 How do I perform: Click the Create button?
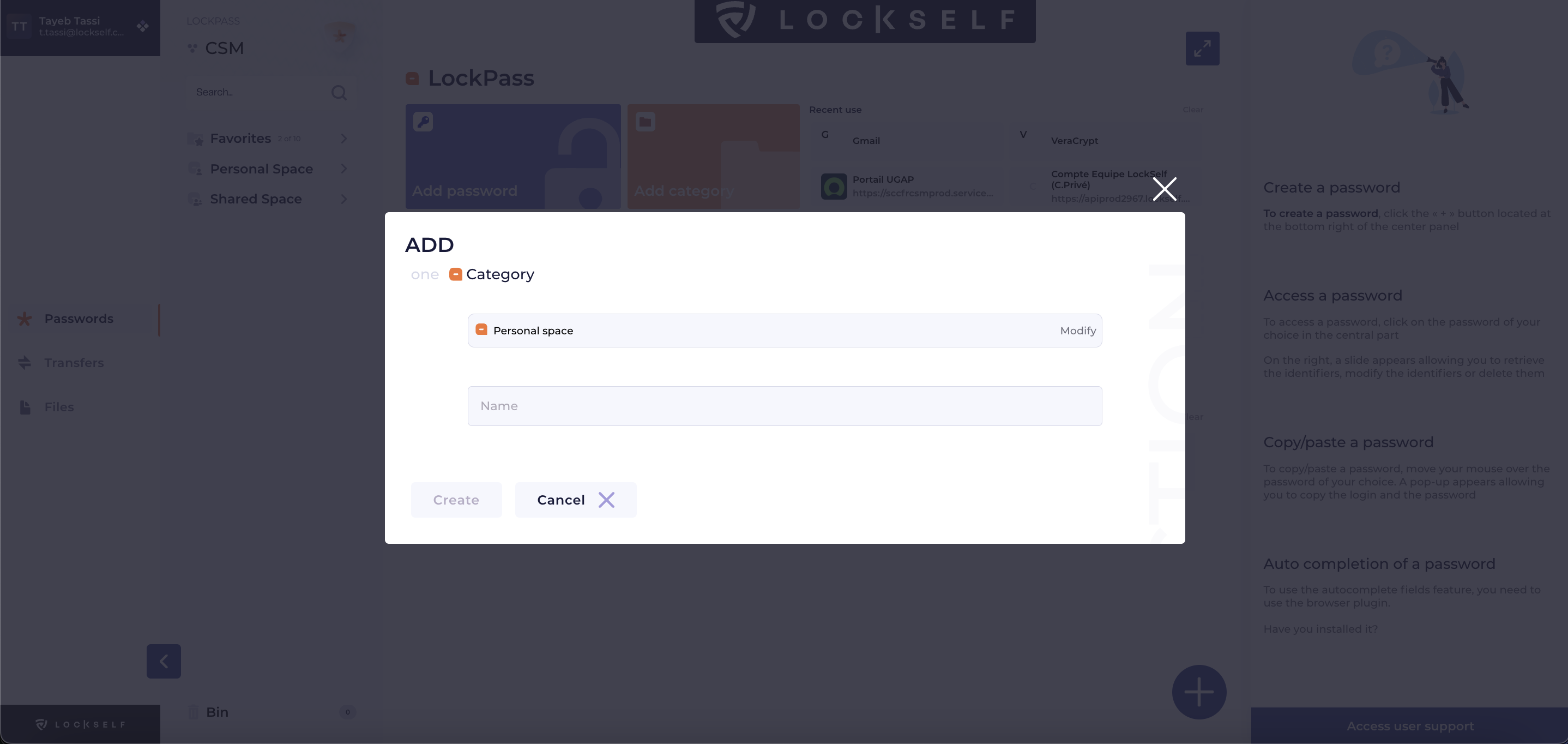[456, 500]
